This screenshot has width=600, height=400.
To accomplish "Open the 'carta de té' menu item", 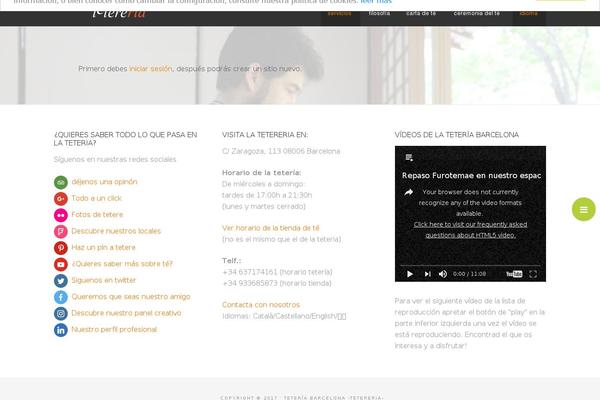I will [421, 13].
